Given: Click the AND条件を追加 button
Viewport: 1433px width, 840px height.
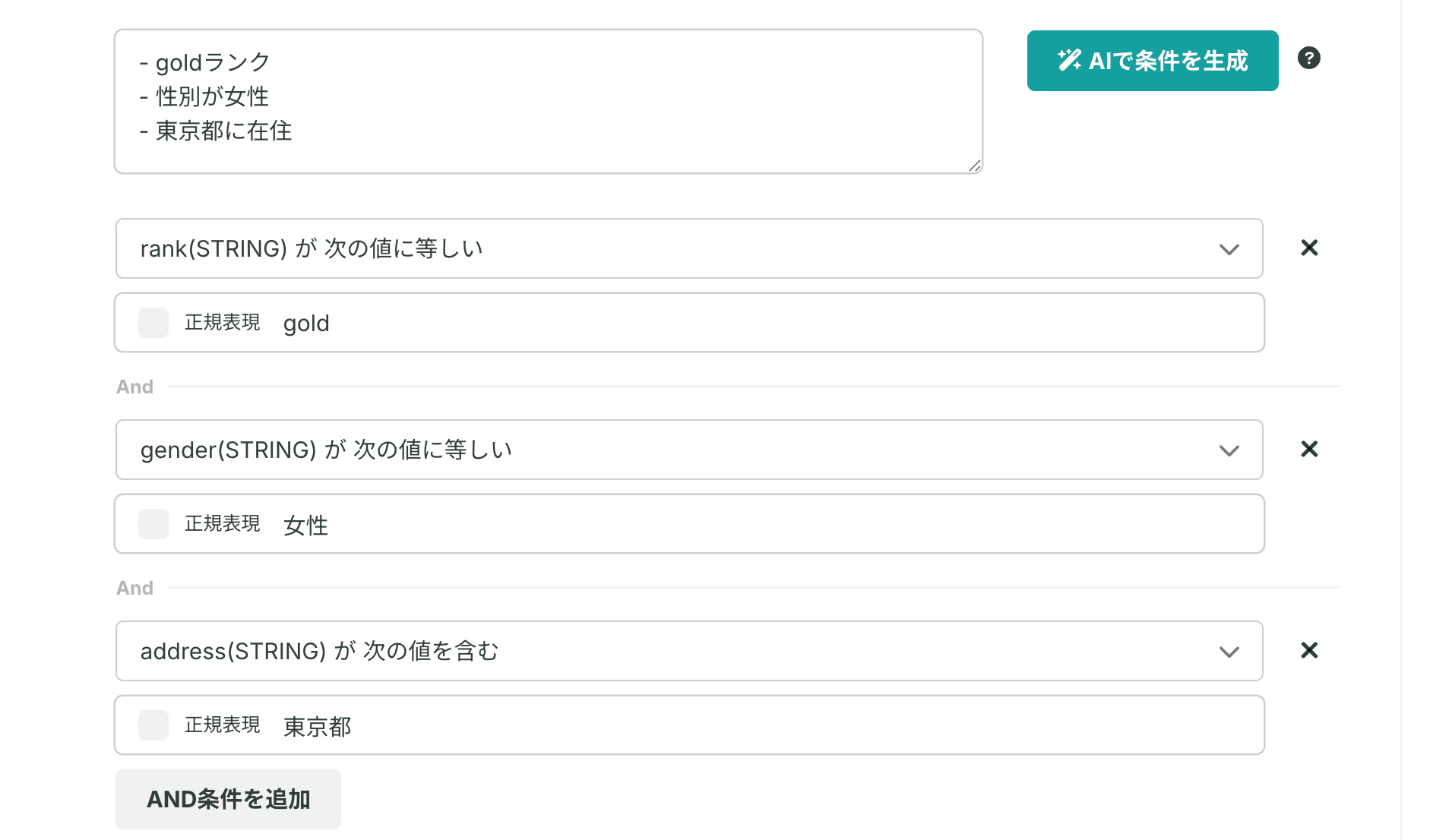Looking at the screenshot, I should click(228, 799).
